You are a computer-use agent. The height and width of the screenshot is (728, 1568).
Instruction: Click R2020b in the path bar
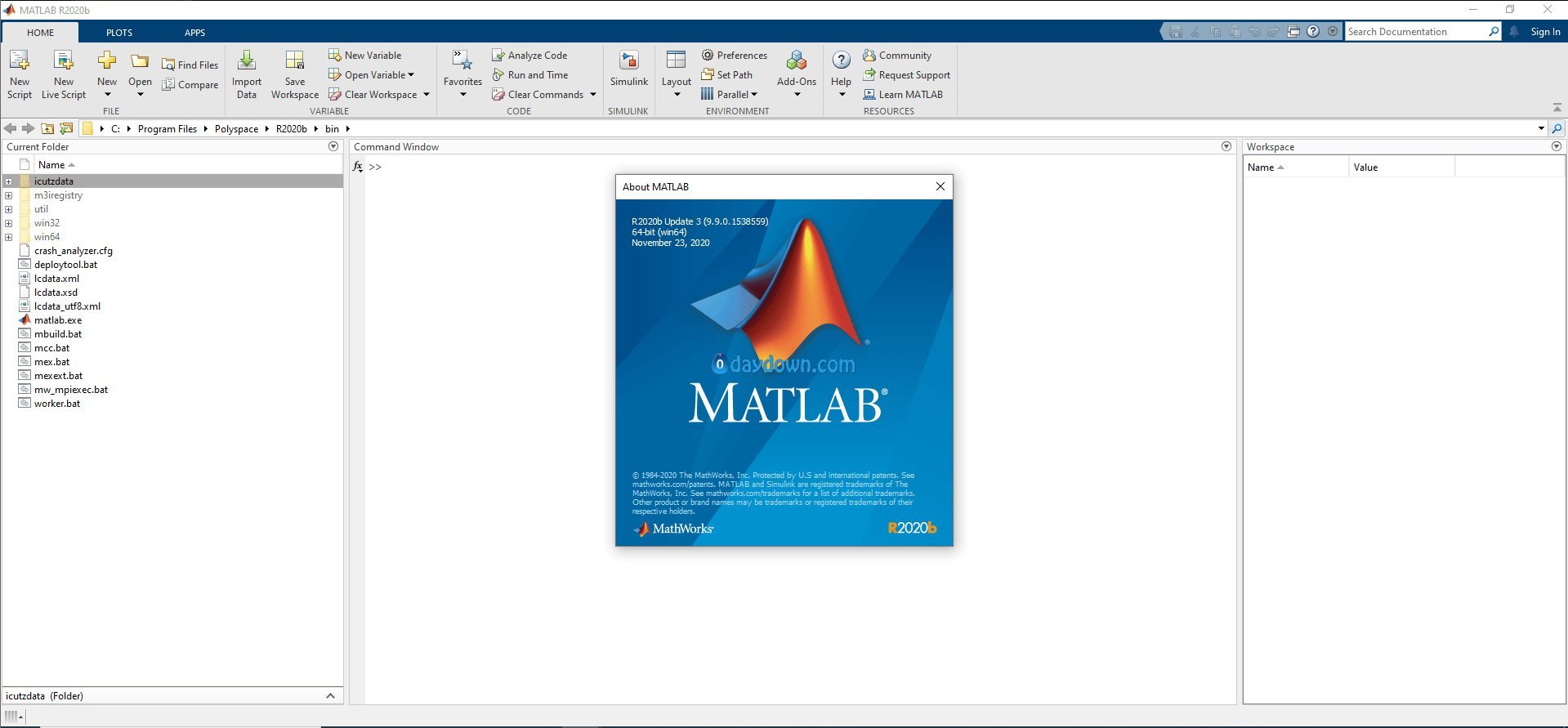click(292, 128)
